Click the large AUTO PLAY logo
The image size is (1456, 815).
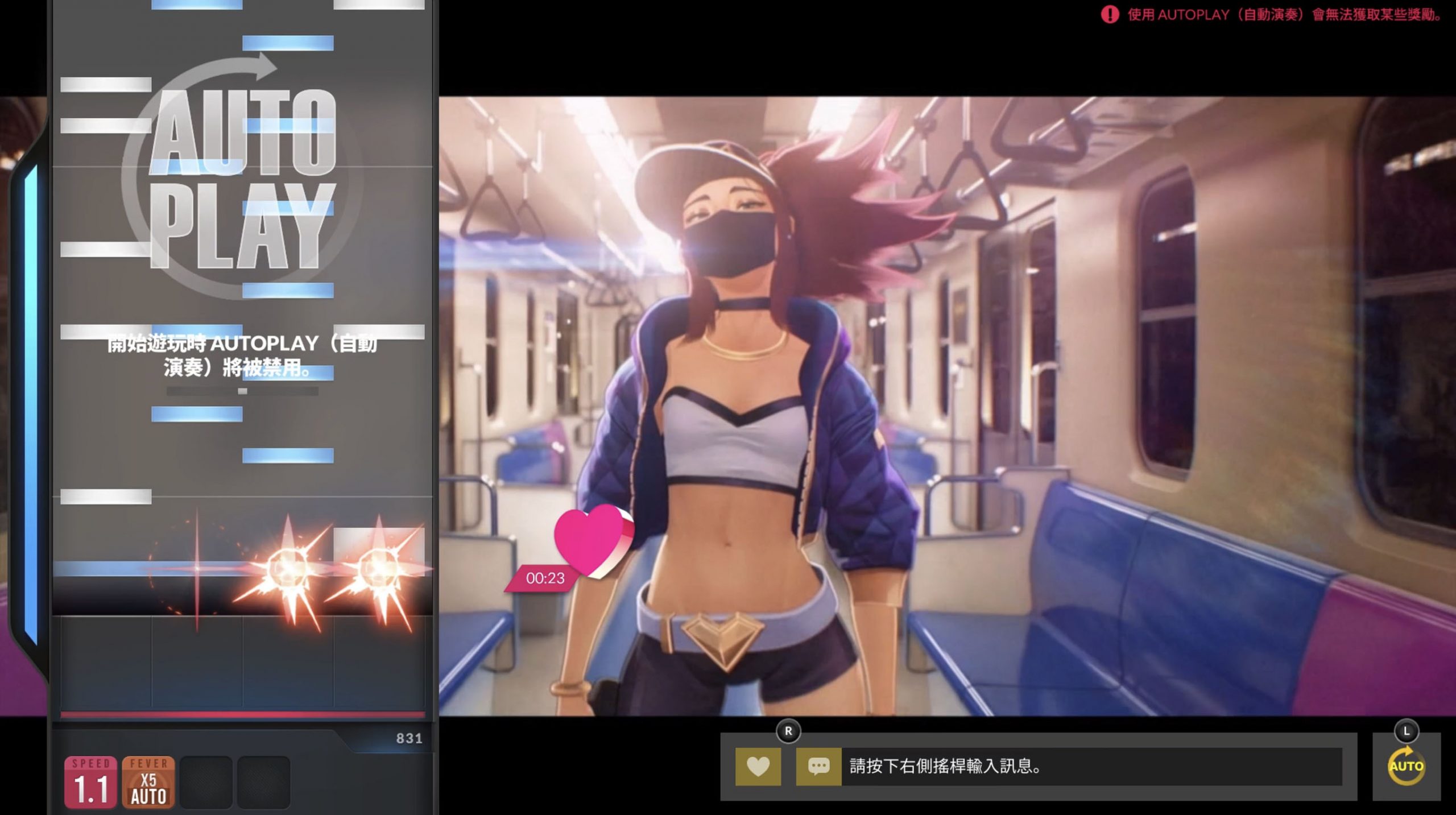pos(242,176)
